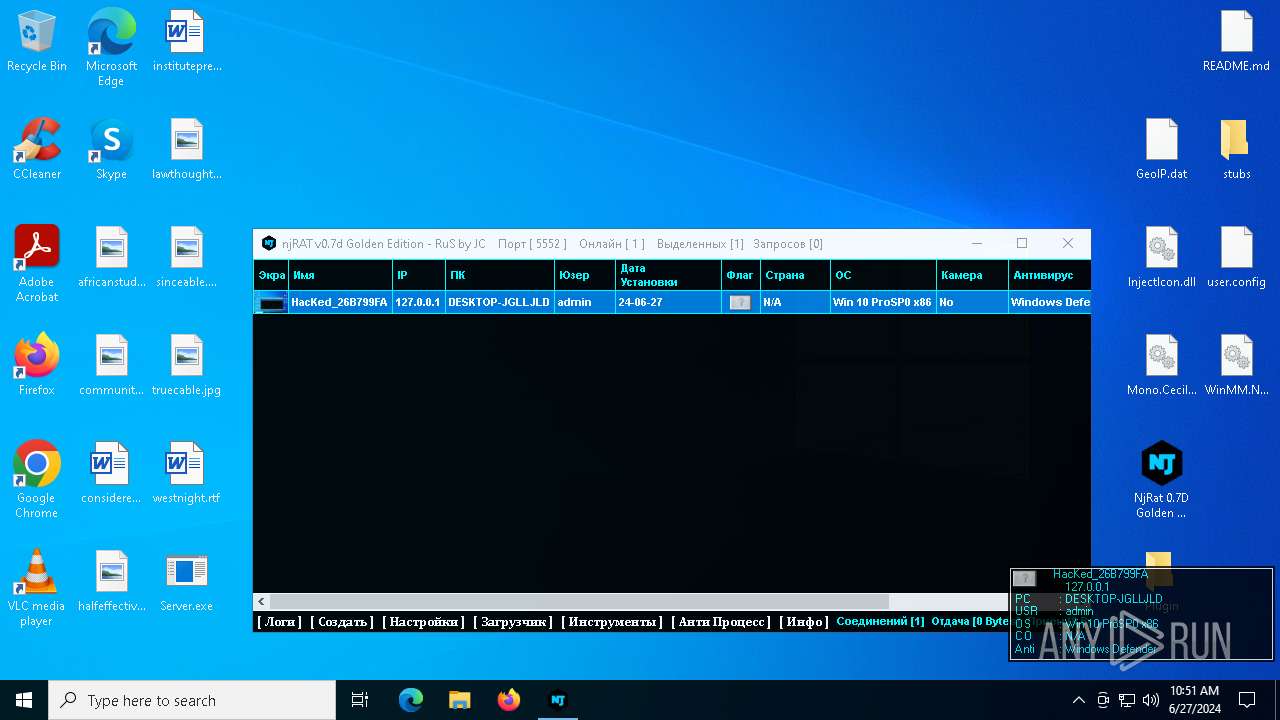This screenshot has height=720, width=1280.
Task: Open the [Создать] menu item
Action: click(x=342, y=622)
